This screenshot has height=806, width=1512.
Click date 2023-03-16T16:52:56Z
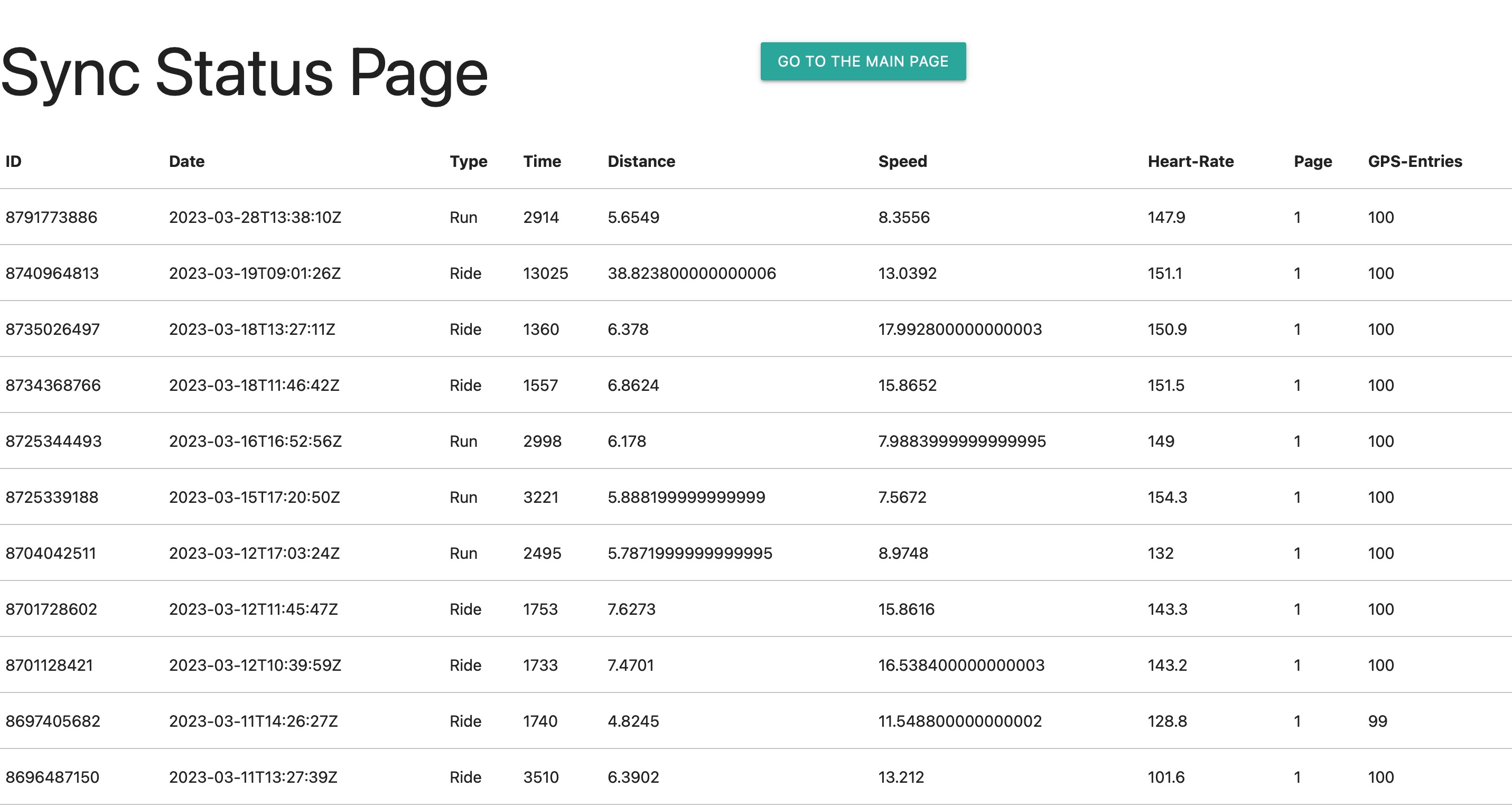pos(255,441)
